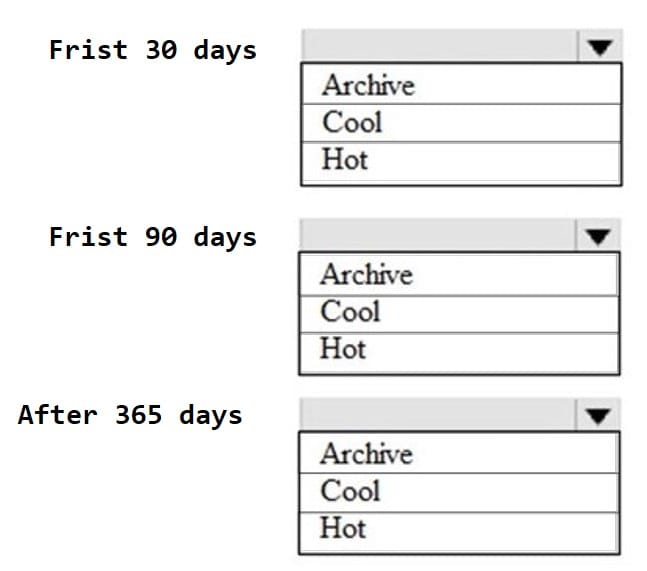This screenshot has height=571, width=647.
Task: Click the "Frist 30 days" label
Action: (x=152, y=50)
